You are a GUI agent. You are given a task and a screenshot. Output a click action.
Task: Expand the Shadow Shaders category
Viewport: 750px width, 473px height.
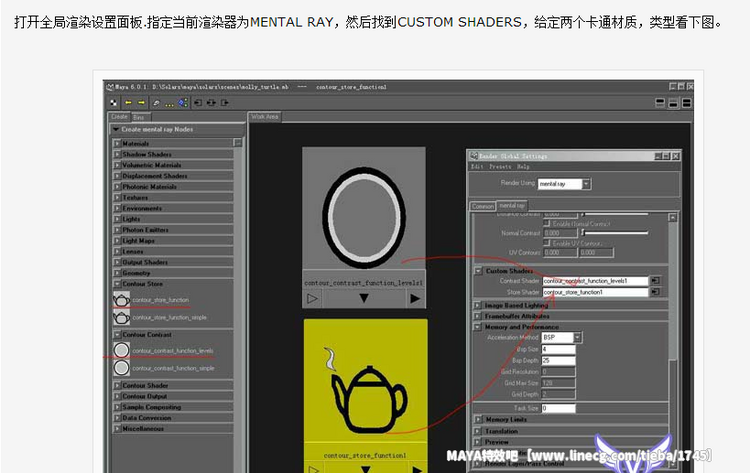pos(117,154)
